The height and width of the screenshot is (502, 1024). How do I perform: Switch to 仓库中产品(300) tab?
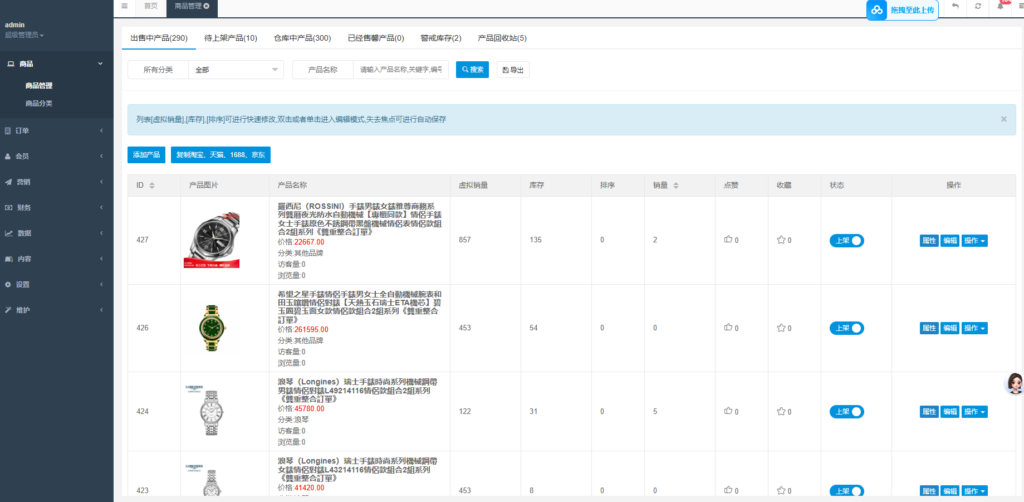pos(302,38)
